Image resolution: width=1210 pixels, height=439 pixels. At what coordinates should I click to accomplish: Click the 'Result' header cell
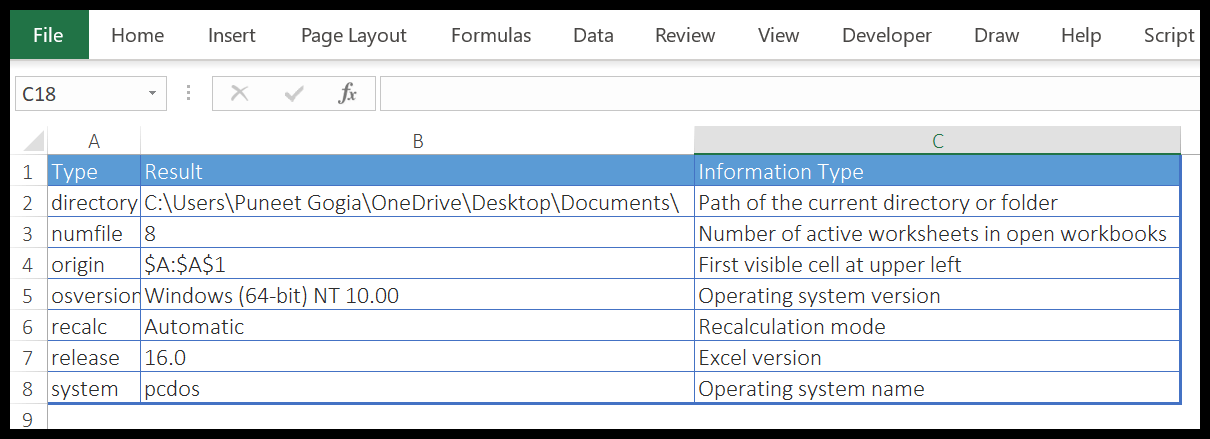(418, 171)
